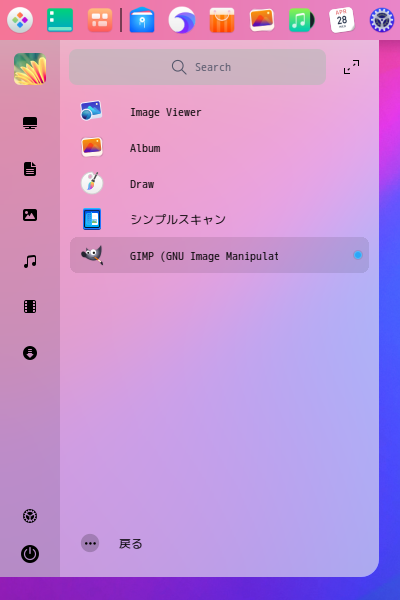Click 戻る back button
400x600 pixels.
[x=112, y=543]
